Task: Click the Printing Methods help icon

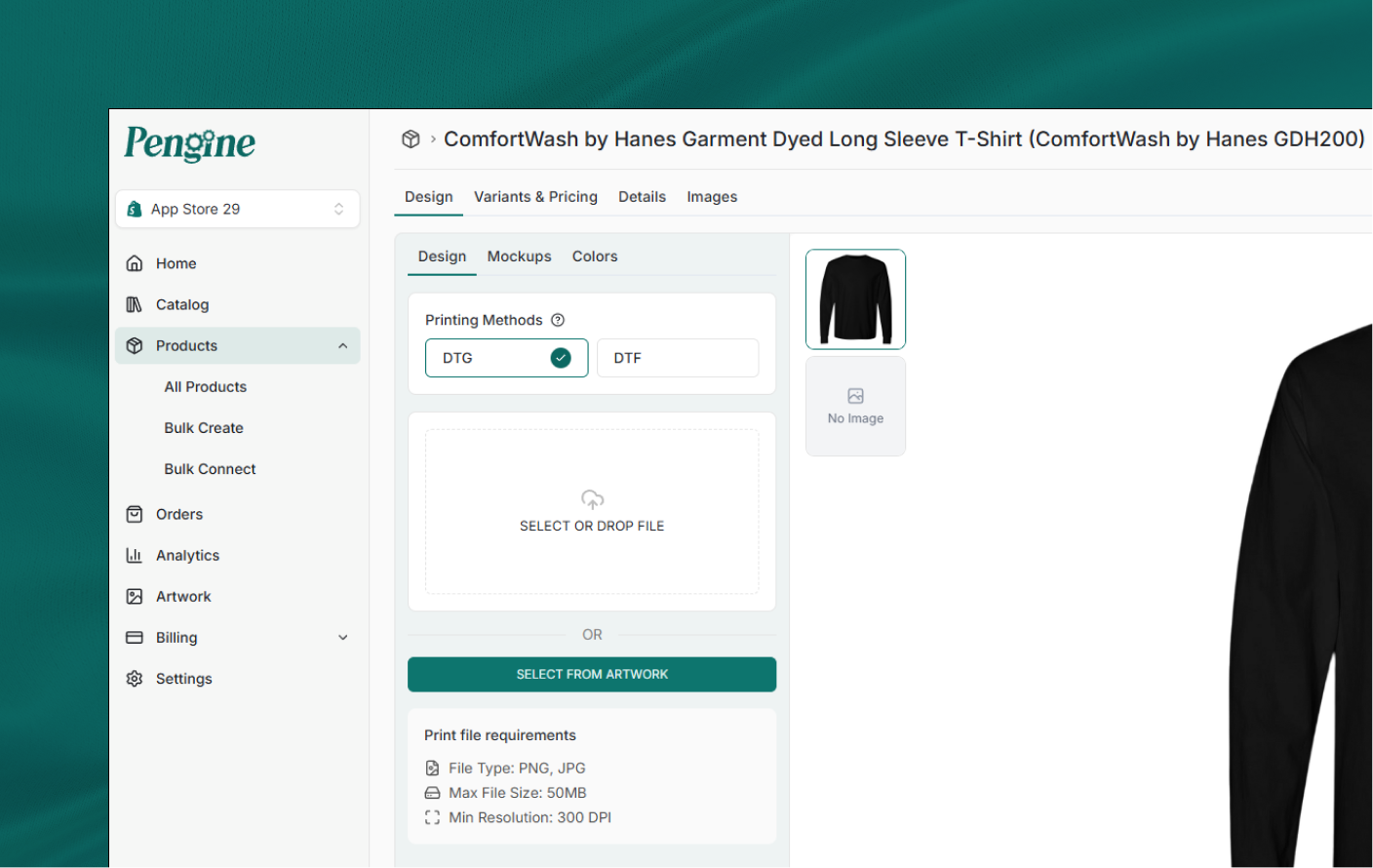Action: [558, 320]
